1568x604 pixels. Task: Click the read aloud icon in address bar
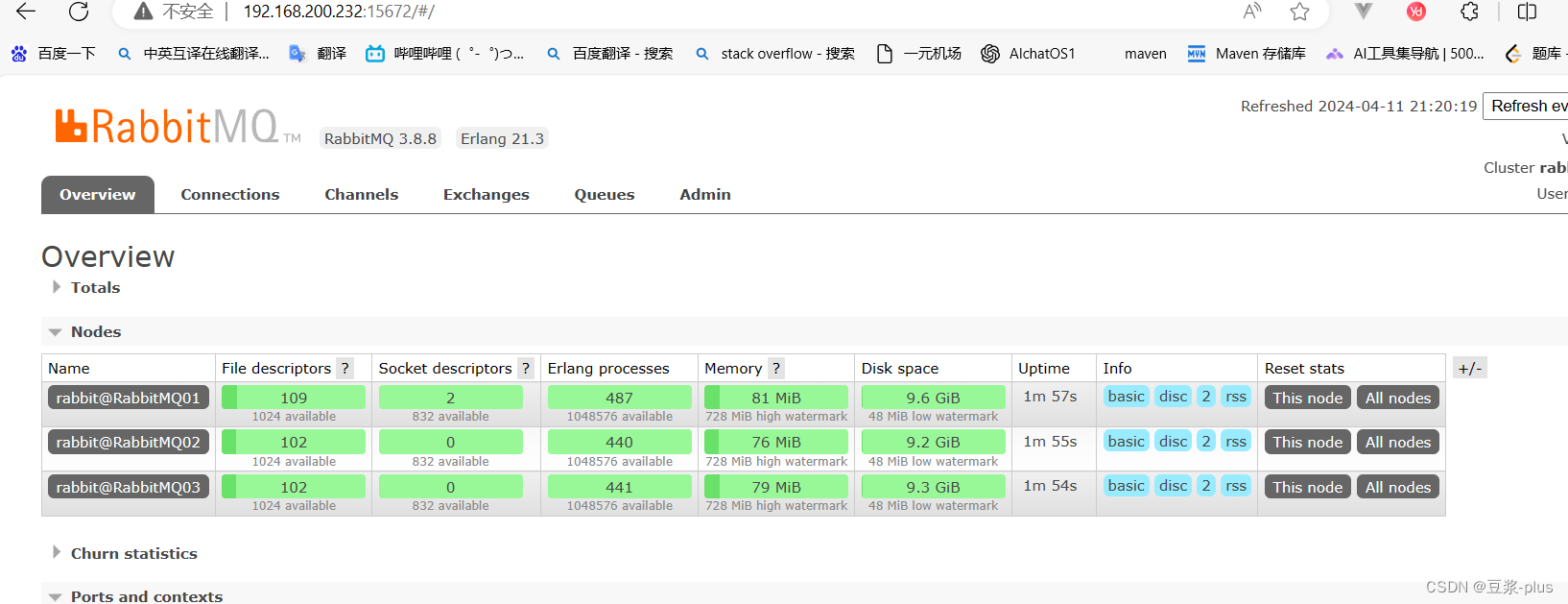[x=1252, y=12]
